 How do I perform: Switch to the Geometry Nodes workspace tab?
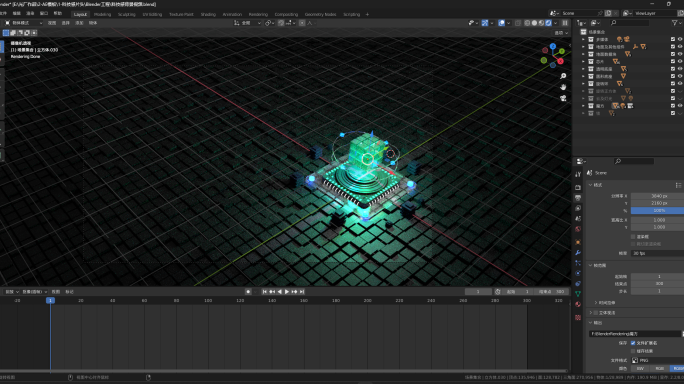[x=320, y=14]
